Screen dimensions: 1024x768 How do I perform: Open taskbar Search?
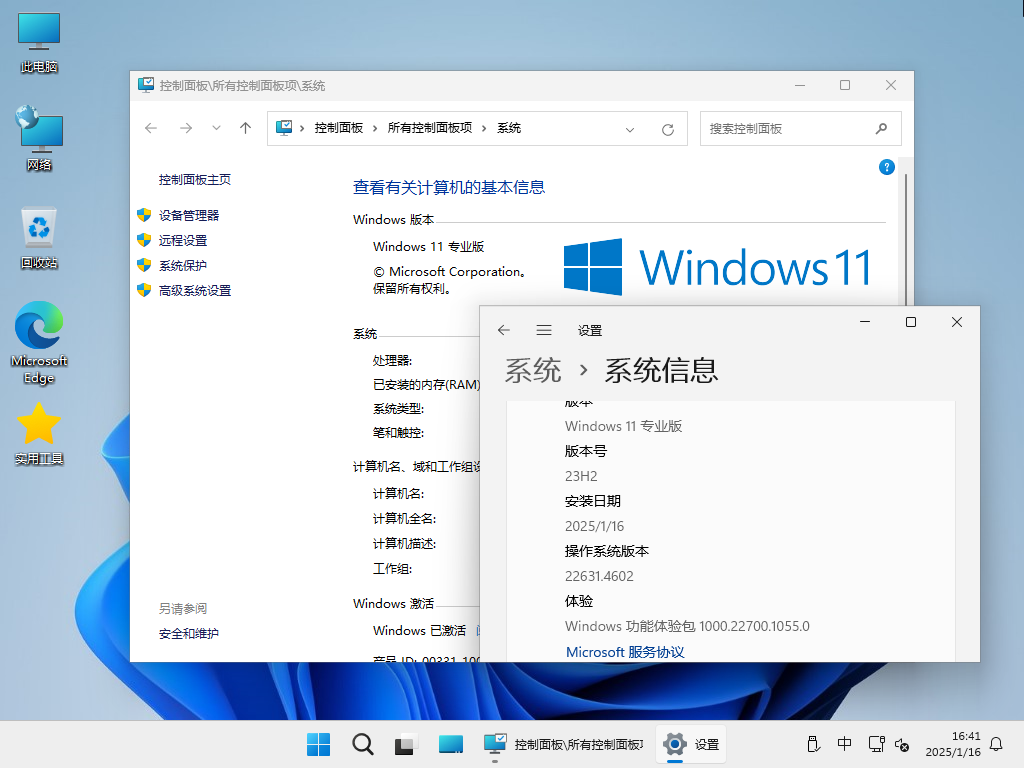point(362,744)
